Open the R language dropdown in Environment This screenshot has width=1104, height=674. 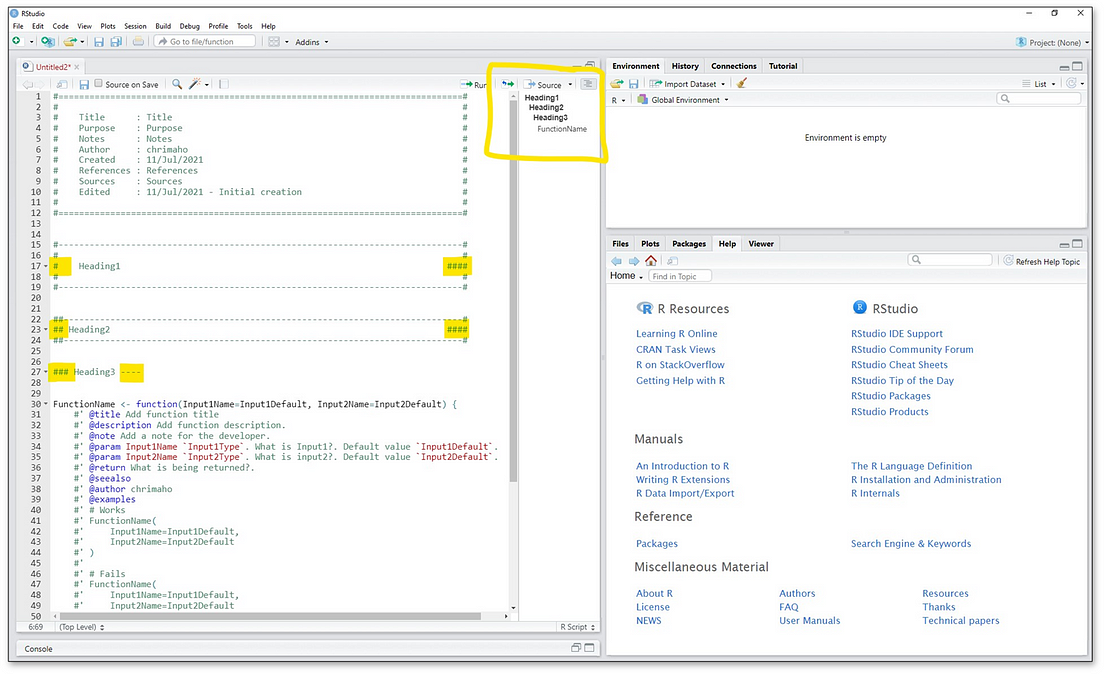pos(618,101)
